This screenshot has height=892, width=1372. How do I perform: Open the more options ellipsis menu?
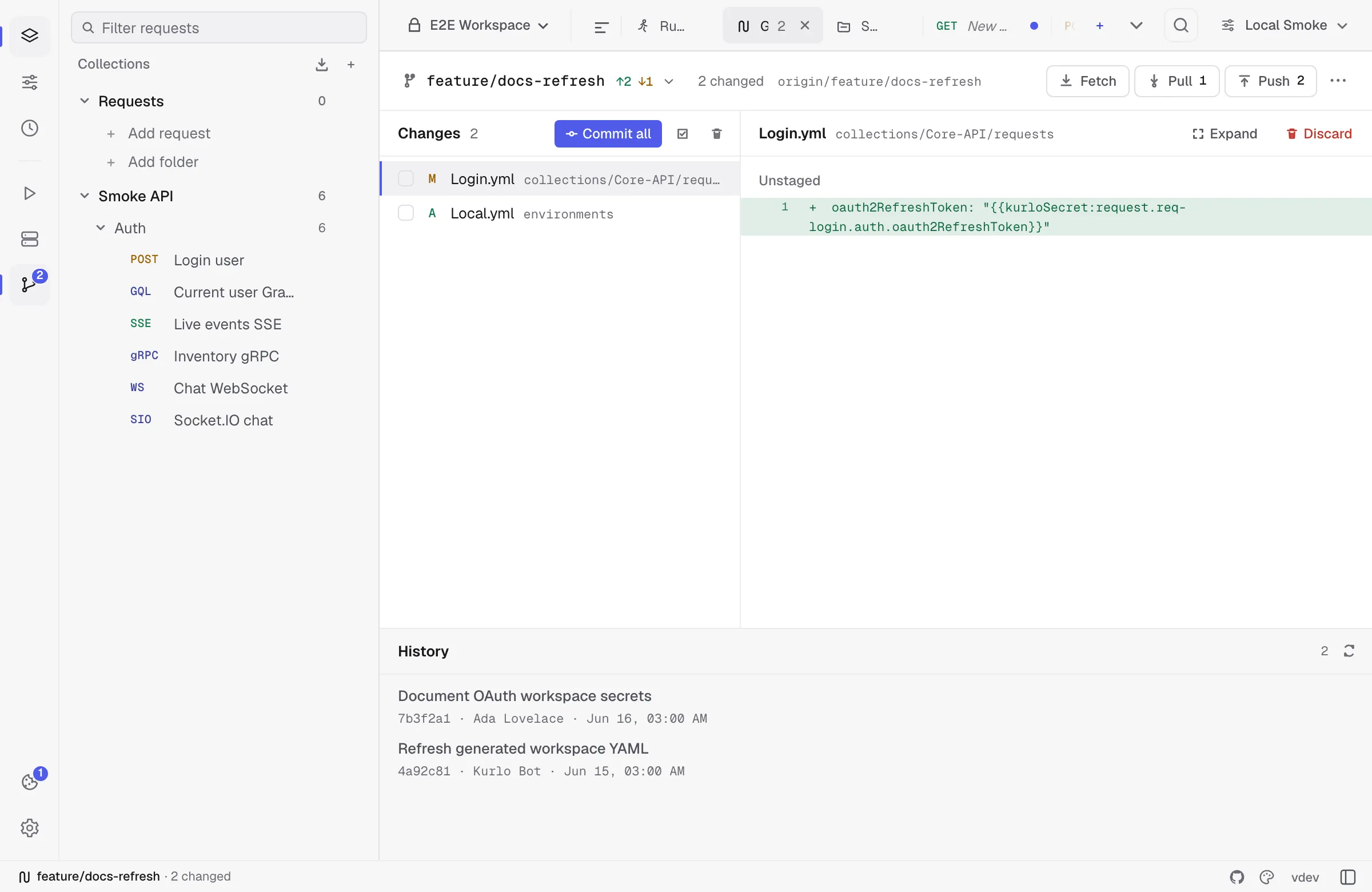tap(1338, 81)
